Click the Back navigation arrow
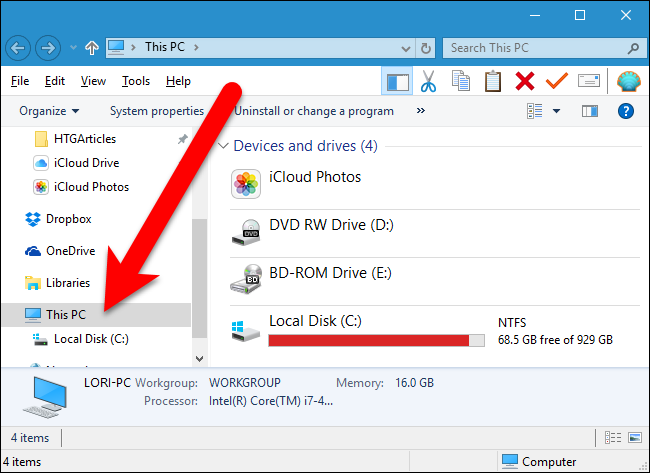The height and width of the screenshot is (473, 650). coord(18,48)
